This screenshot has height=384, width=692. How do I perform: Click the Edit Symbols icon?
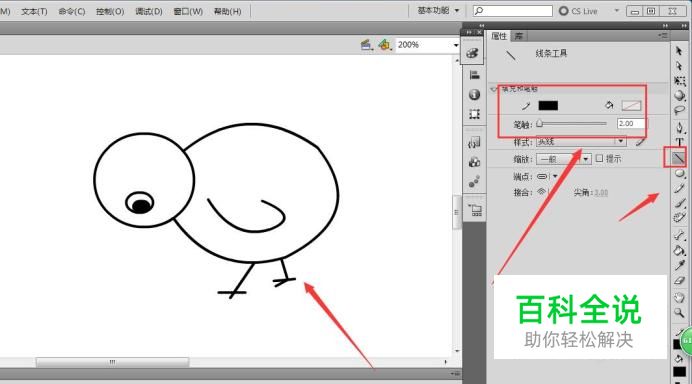384,45
